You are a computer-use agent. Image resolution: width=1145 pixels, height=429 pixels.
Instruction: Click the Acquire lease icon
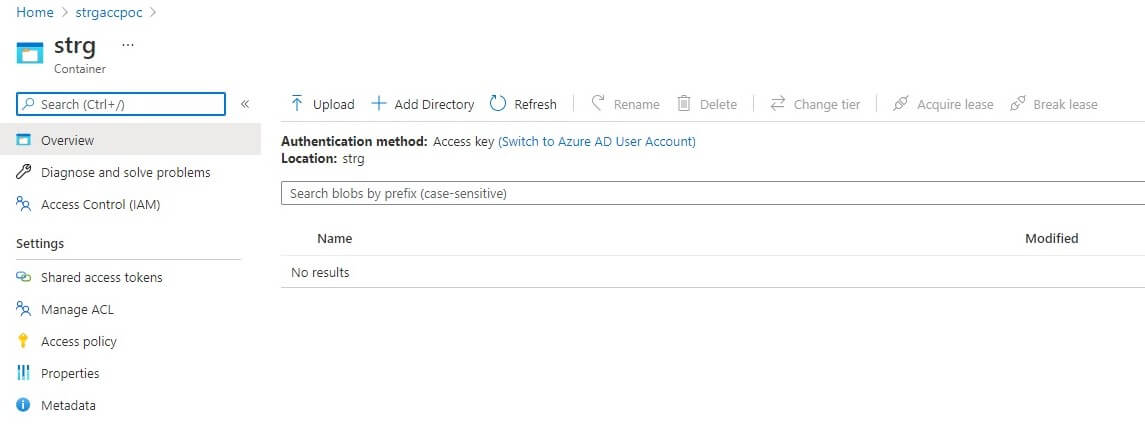click(x=900, y=104)
